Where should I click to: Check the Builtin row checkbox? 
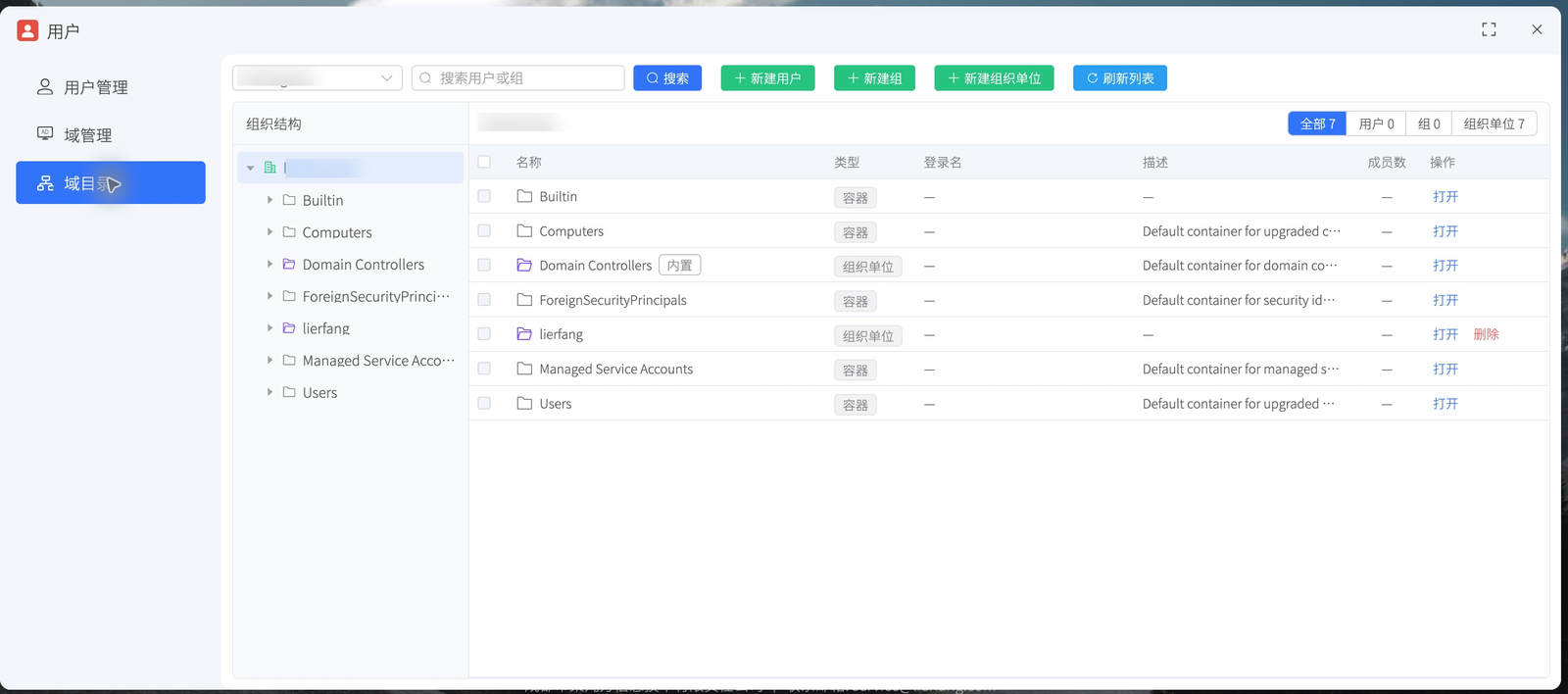484,196
